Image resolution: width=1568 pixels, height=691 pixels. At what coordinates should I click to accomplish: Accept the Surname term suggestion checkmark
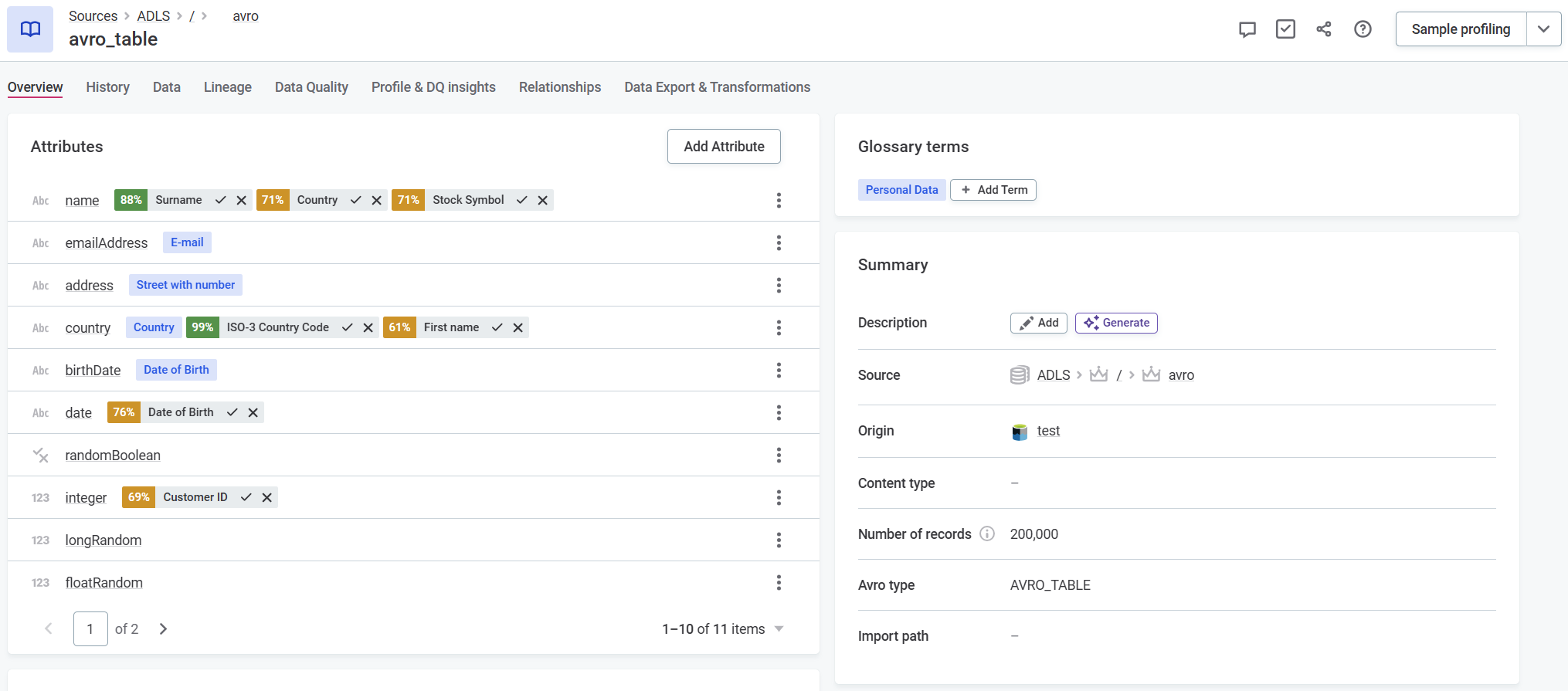[221, 200]
